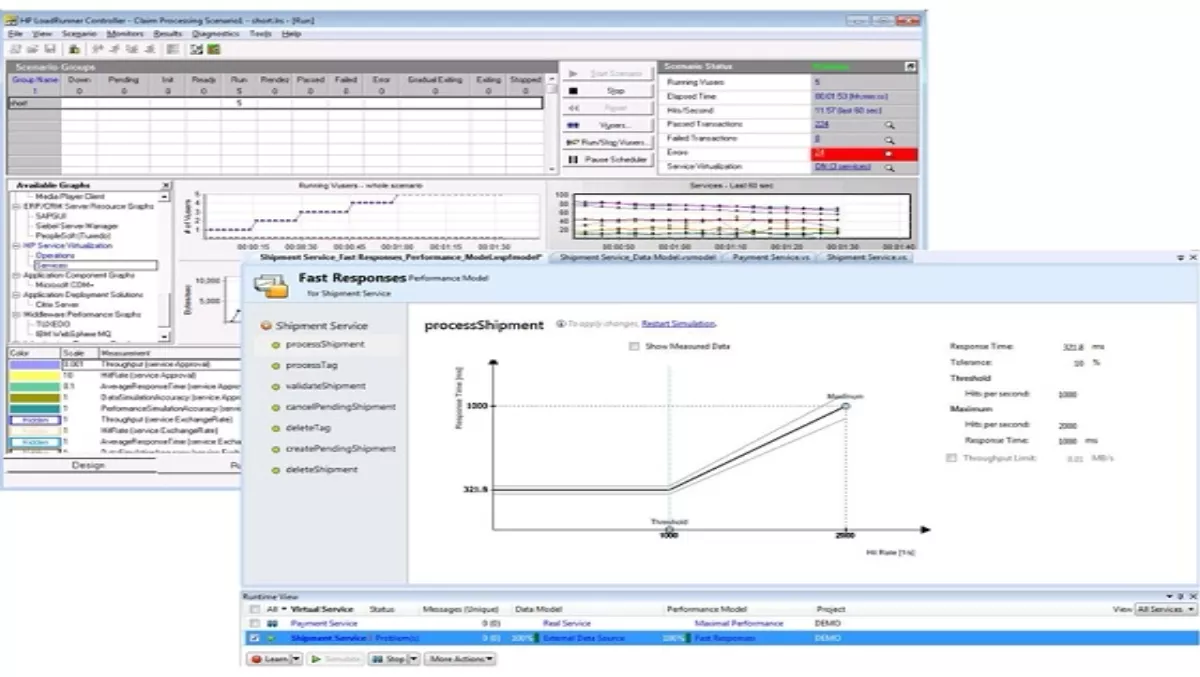The height and width of the screenshot is (677, 1200).
Task: Click the graph analysis toolbar icon
Action: coord(197,48)
